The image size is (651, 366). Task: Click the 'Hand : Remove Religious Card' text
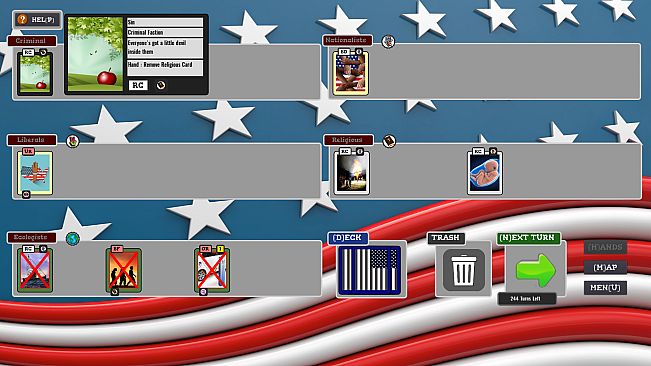160,65
